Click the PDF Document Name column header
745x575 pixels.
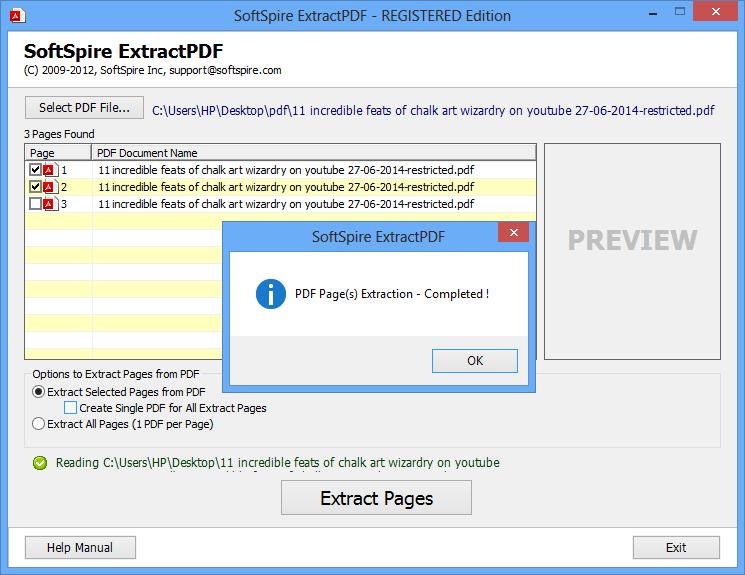314,153
